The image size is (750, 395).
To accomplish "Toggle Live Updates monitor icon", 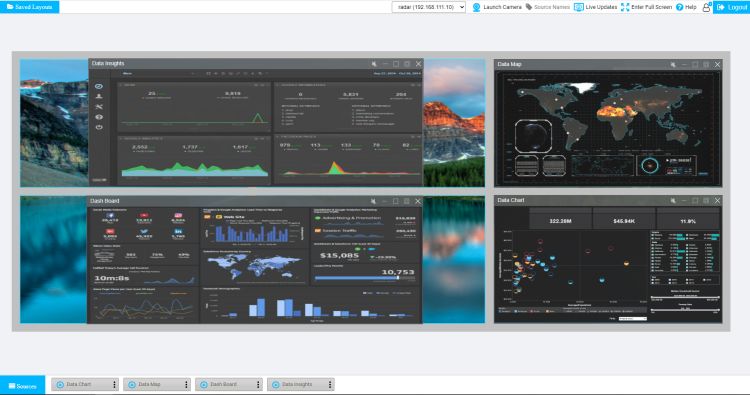I will (x=578, y=7).
